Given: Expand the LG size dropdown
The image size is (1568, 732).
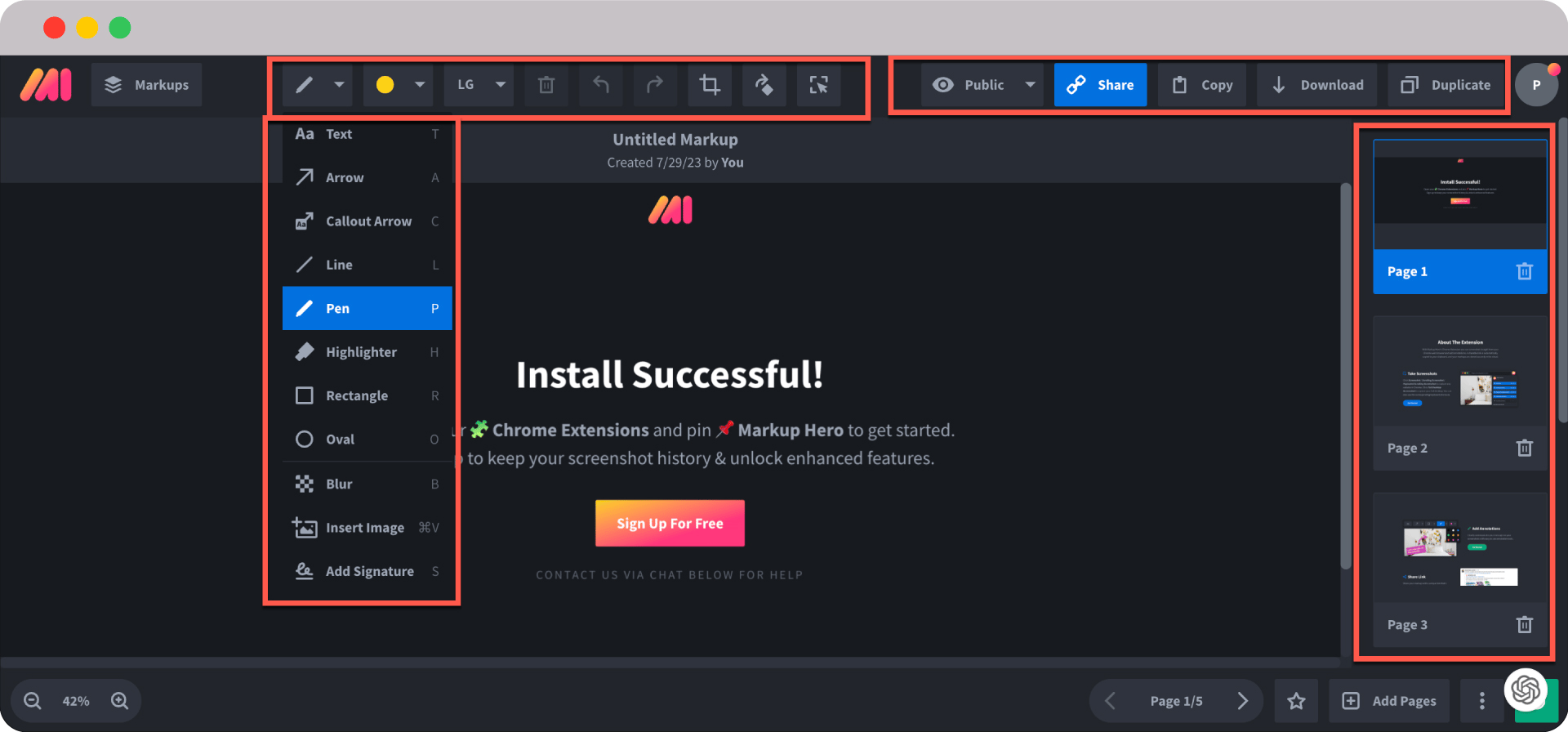Looking at the screenshot, I should [500, 85].
